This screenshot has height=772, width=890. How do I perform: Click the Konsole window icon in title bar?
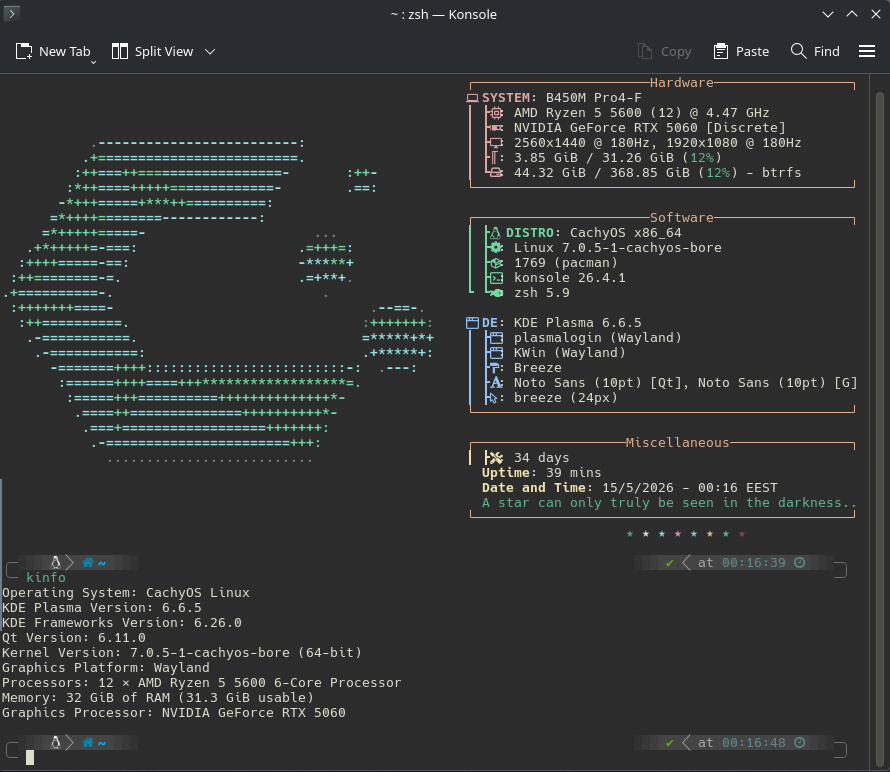(x=11, y=13)
